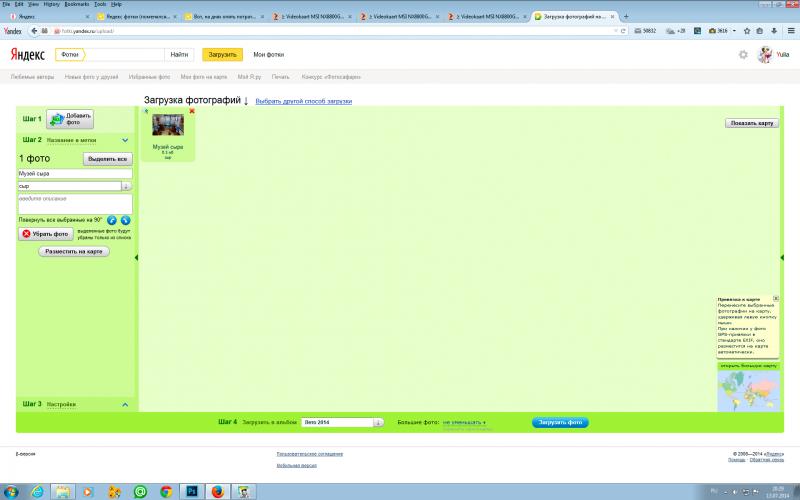Screen dimensions: 800x500
Task: Collapse right map panel arrow
Action: coord(782,258)
